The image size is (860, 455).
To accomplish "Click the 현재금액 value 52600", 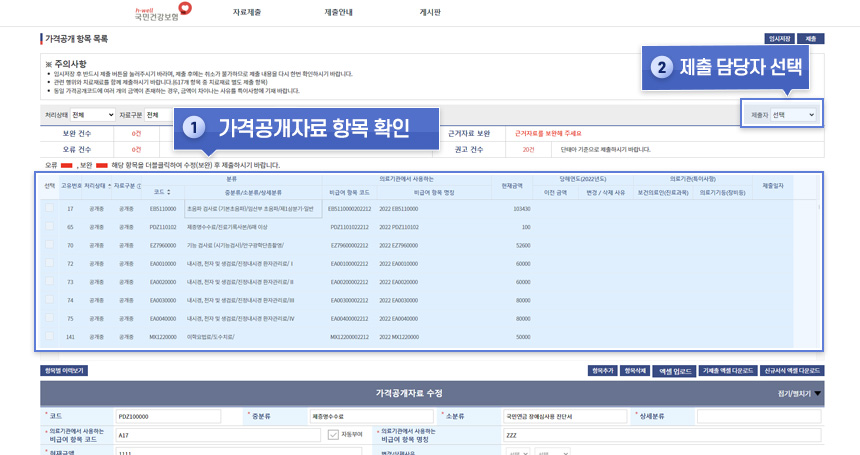I will pyautogui.click(x=523, y=246).
